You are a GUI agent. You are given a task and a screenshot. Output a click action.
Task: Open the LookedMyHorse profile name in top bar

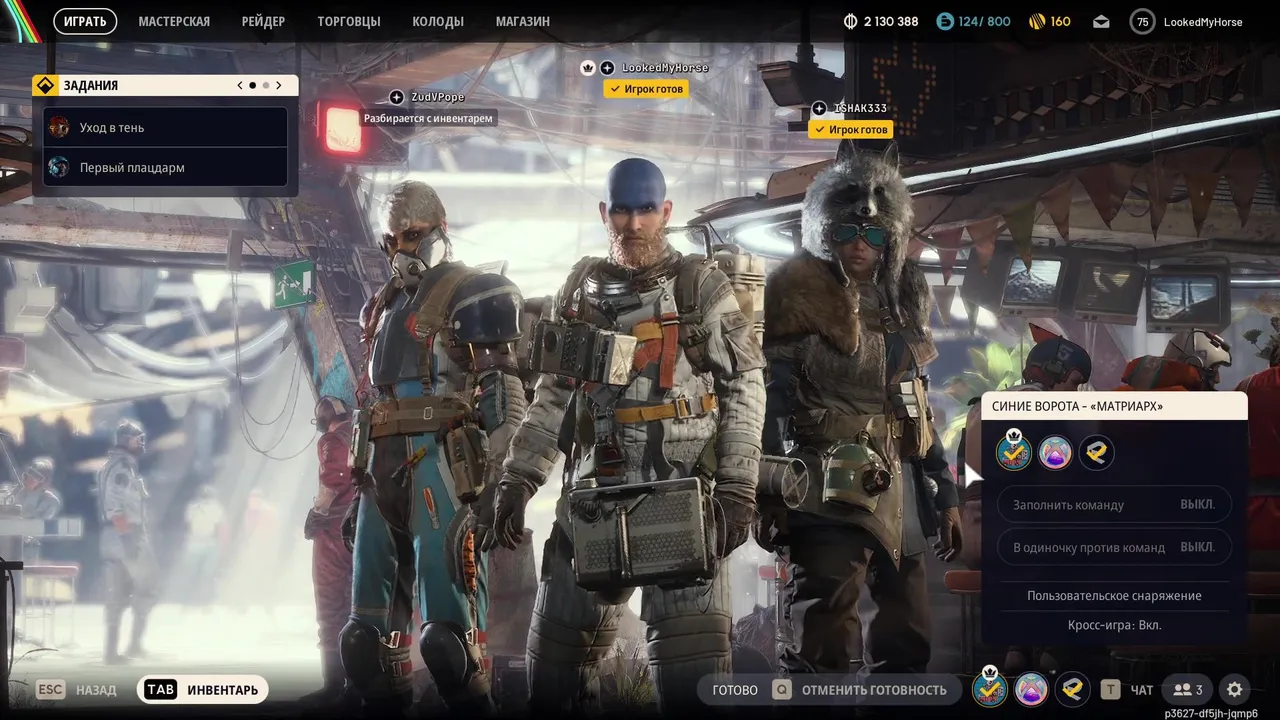coord(1203,21)
